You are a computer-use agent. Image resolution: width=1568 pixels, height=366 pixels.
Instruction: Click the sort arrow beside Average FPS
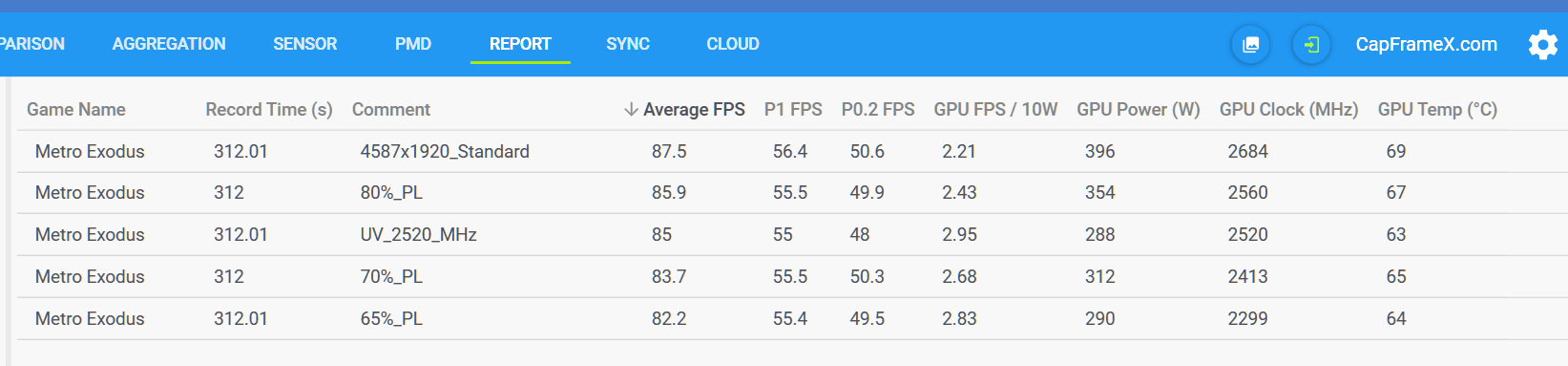coord(631,110)
